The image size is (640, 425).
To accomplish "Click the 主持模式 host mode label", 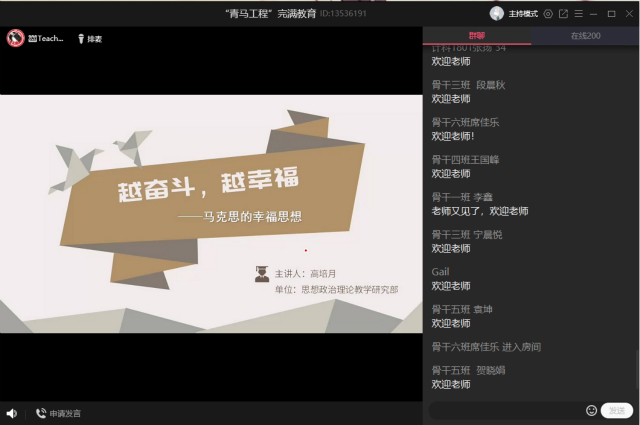I will pos(523,14).
